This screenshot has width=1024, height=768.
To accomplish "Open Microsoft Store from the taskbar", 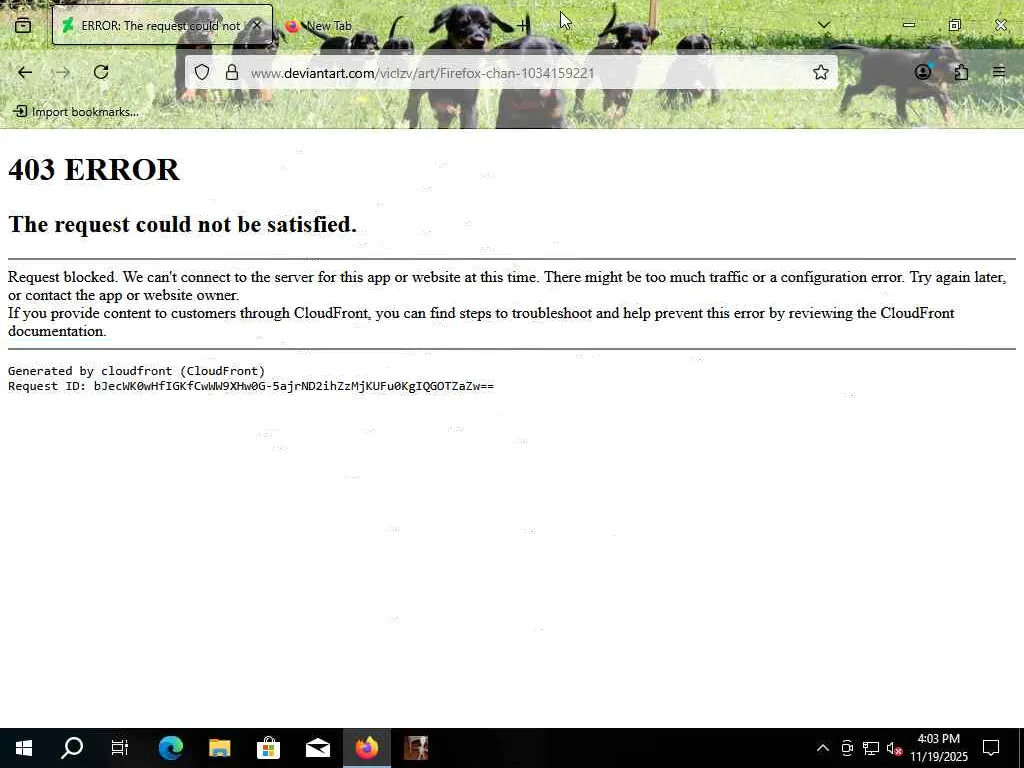I will coord(268,748).
